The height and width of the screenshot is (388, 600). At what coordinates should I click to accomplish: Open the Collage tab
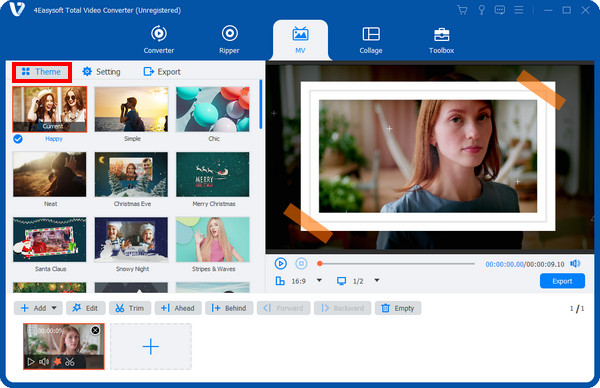pos(371,40)
